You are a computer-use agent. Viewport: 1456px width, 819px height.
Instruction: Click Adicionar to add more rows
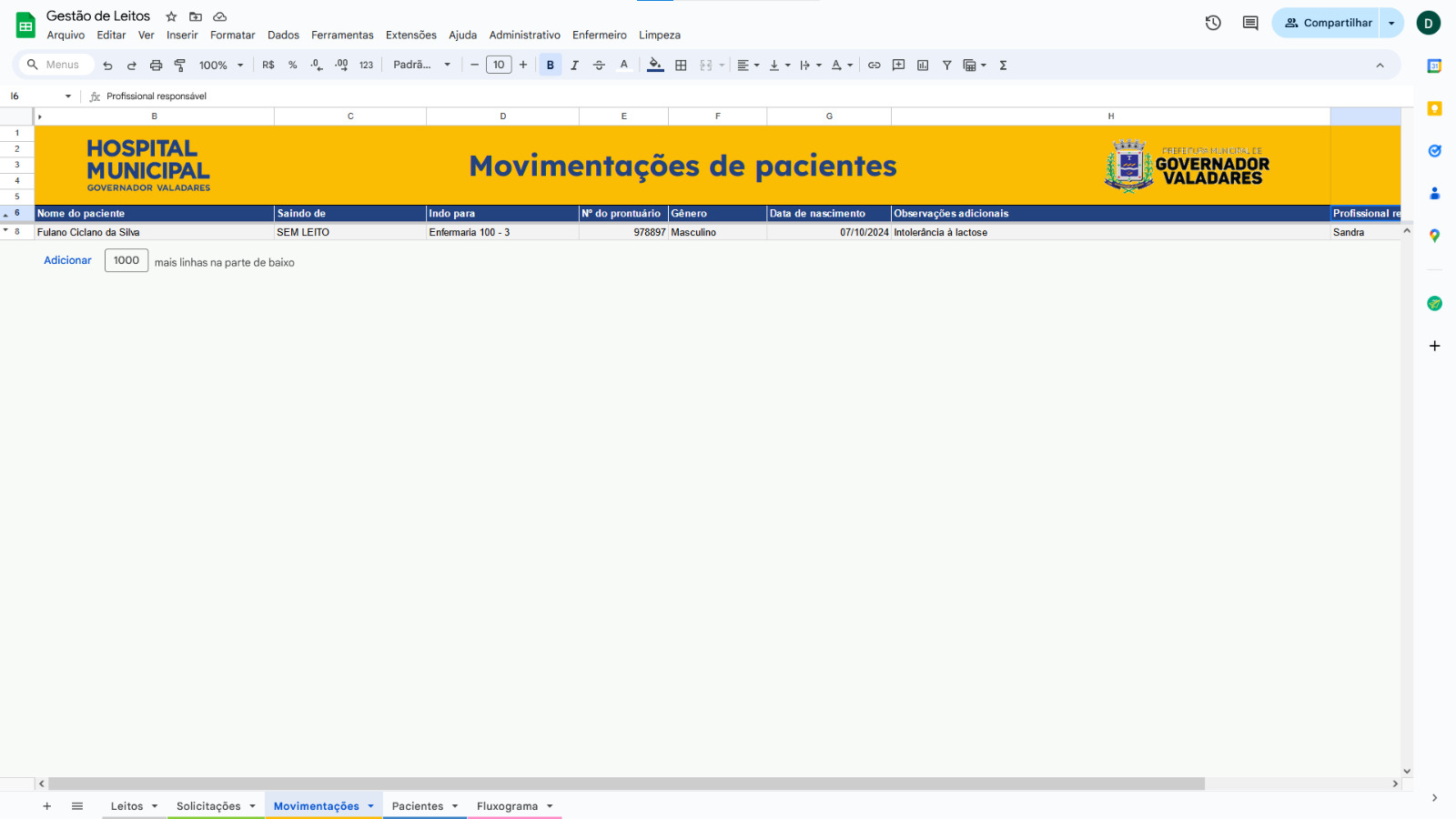click(x=67, y=260)
